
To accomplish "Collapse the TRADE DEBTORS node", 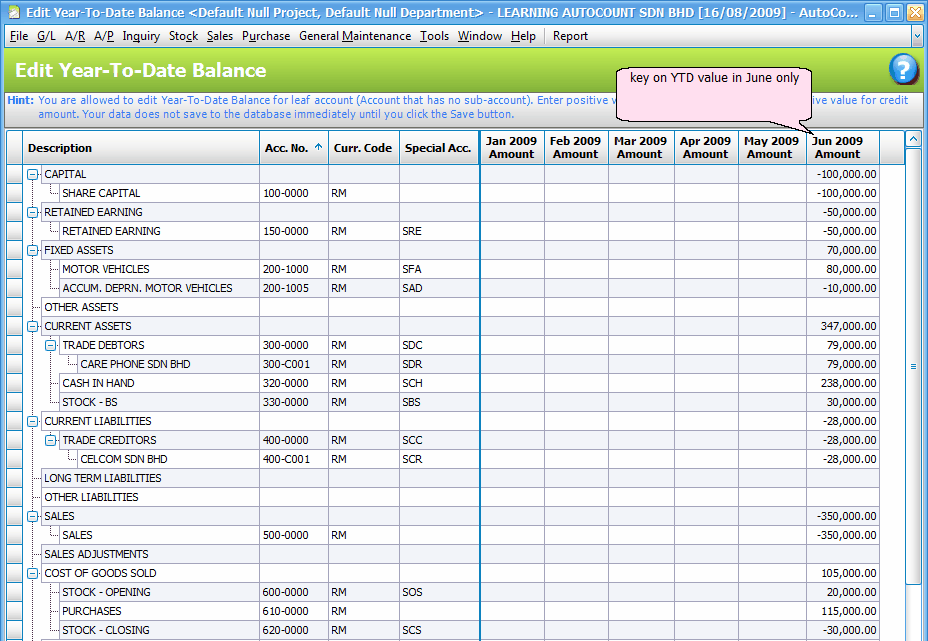I will (x=51, y=345).
